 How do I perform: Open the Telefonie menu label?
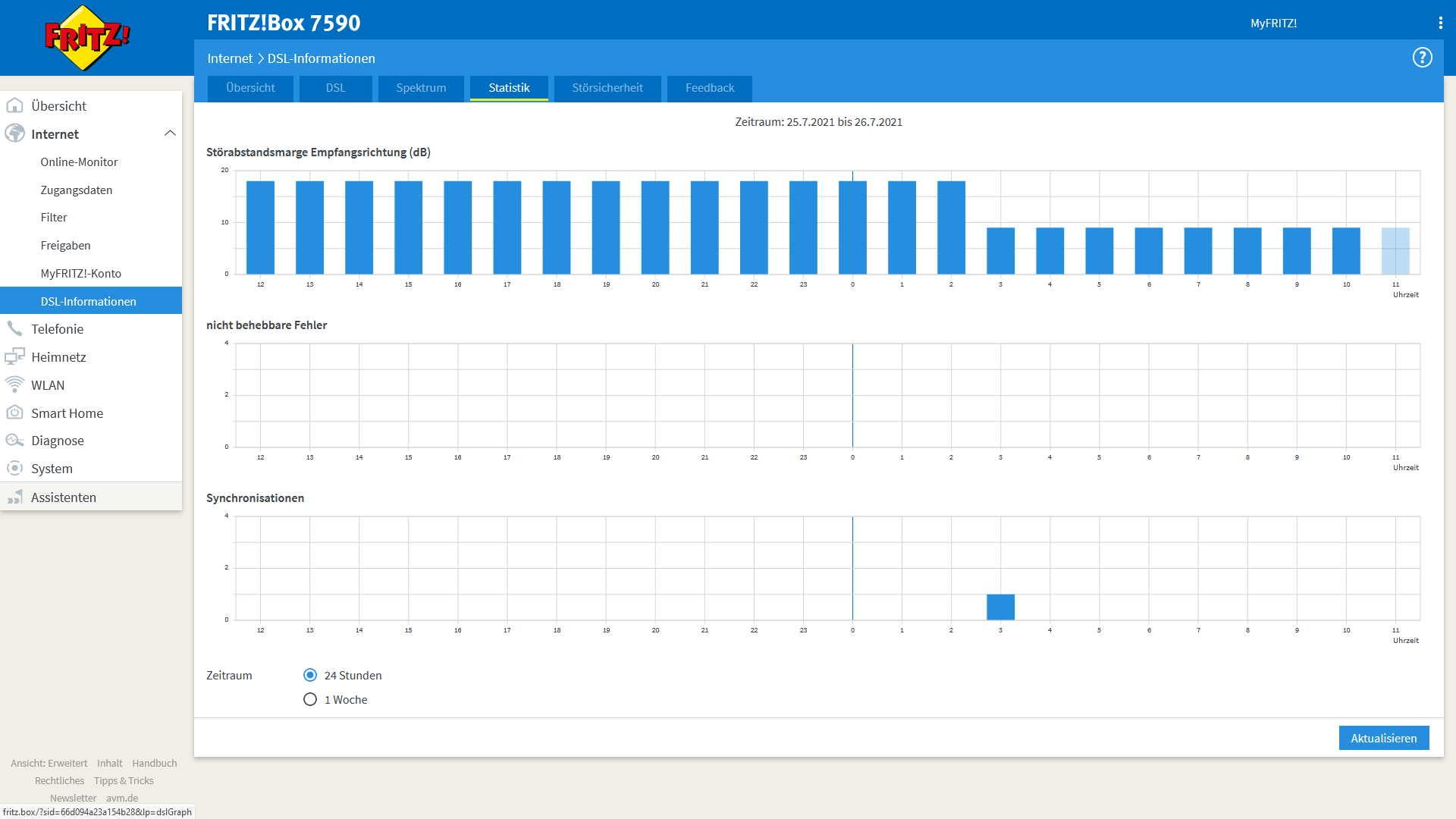pos(57,328)
